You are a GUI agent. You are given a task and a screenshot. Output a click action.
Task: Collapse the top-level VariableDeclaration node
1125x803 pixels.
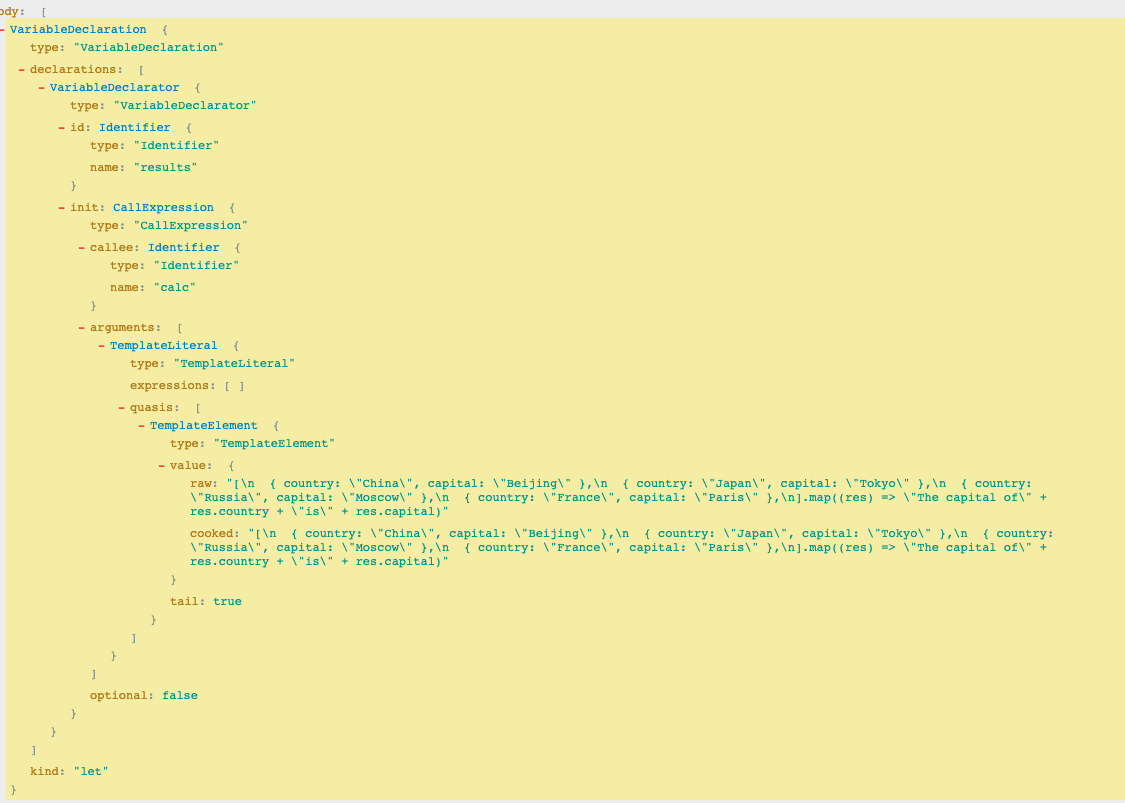3,30
